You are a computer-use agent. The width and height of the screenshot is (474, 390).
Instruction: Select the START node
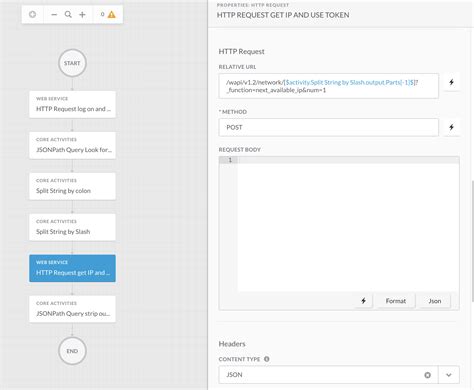pyautogui.click(x=72, y=63)
